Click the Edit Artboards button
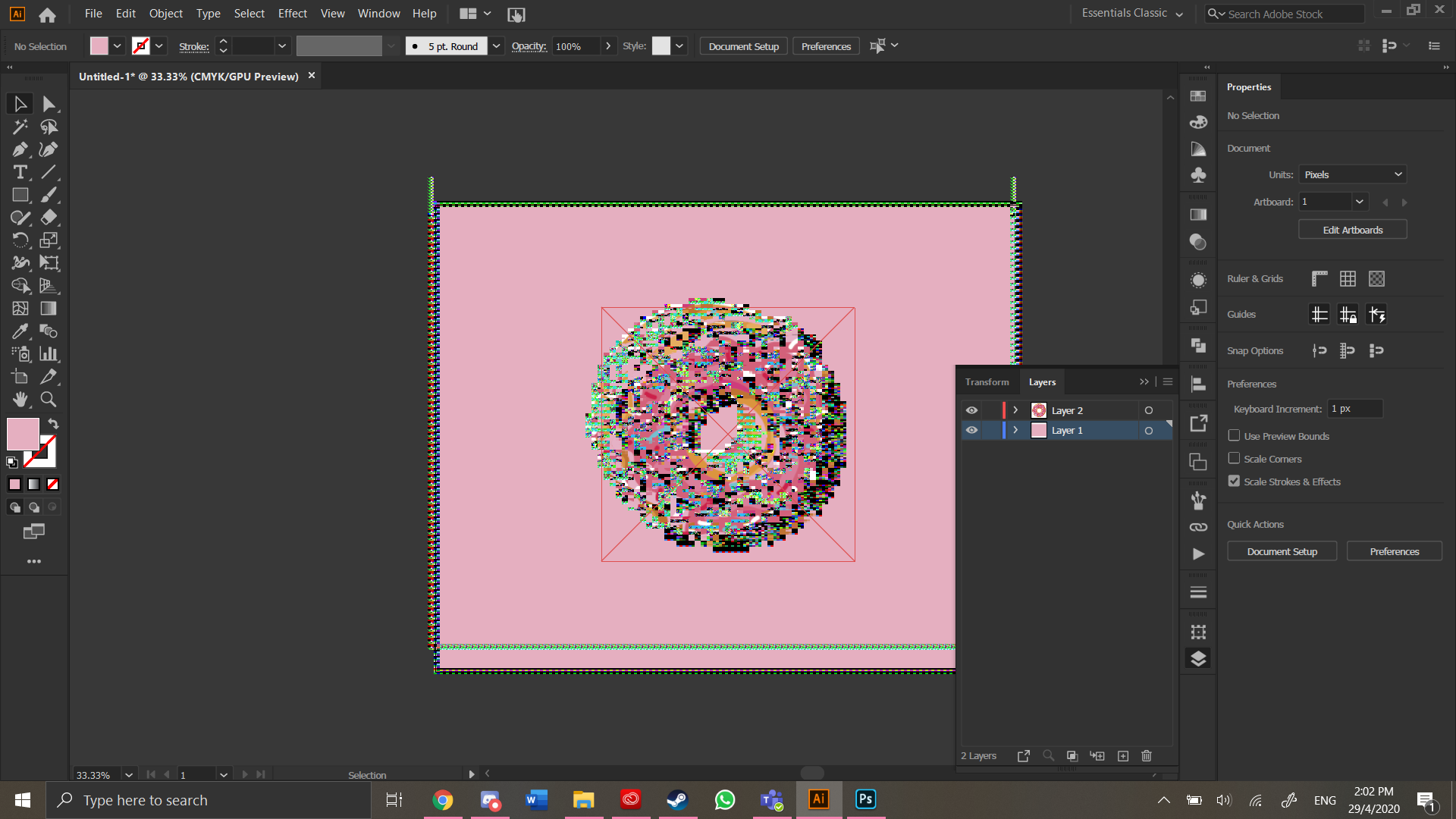The image size is (1456, 819). 1352,229
